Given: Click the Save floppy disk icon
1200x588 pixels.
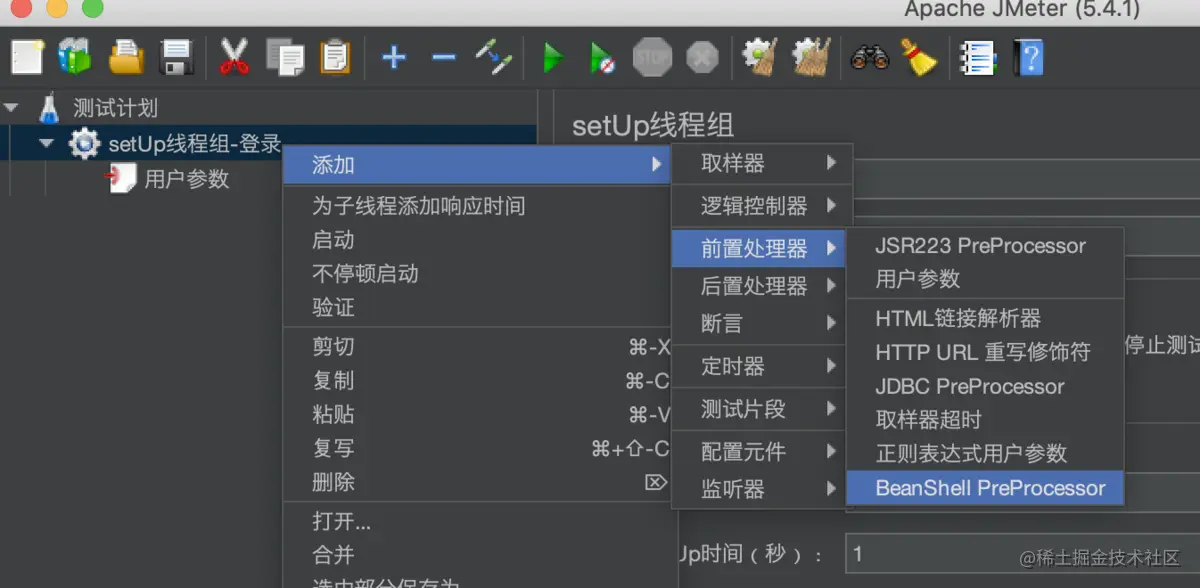Looking at the screenshot, I should click(x=177, y=57).
